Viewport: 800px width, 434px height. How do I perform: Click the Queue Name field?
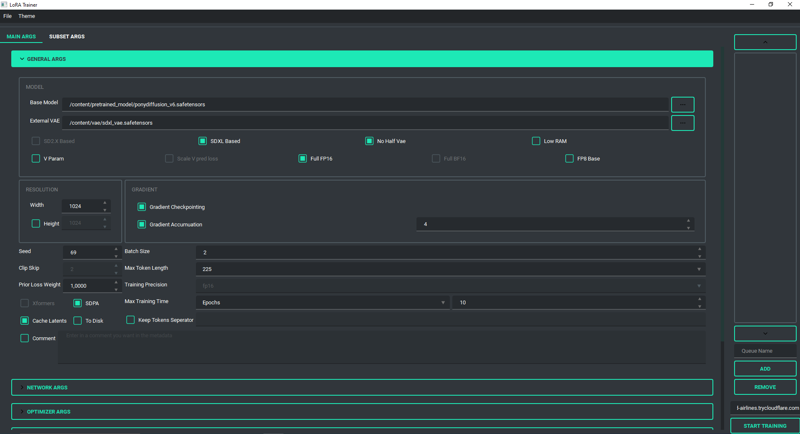point(765,351)
